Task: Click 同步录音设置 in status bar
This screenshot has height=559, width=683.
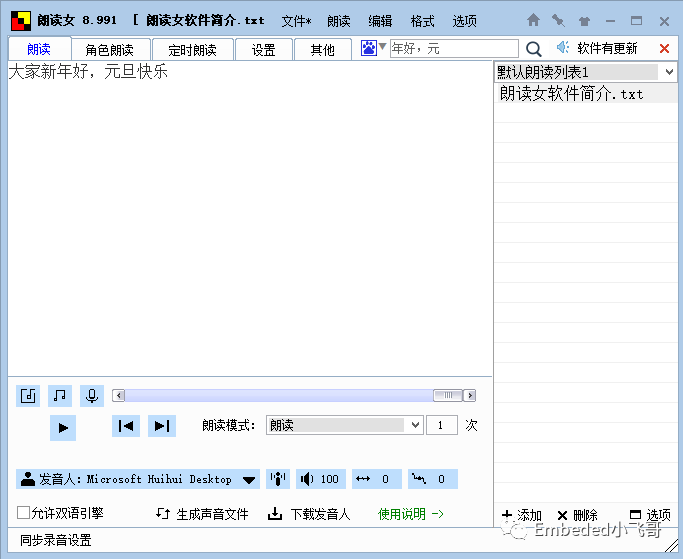Action: pyautogui.click(x=56, y=540)
